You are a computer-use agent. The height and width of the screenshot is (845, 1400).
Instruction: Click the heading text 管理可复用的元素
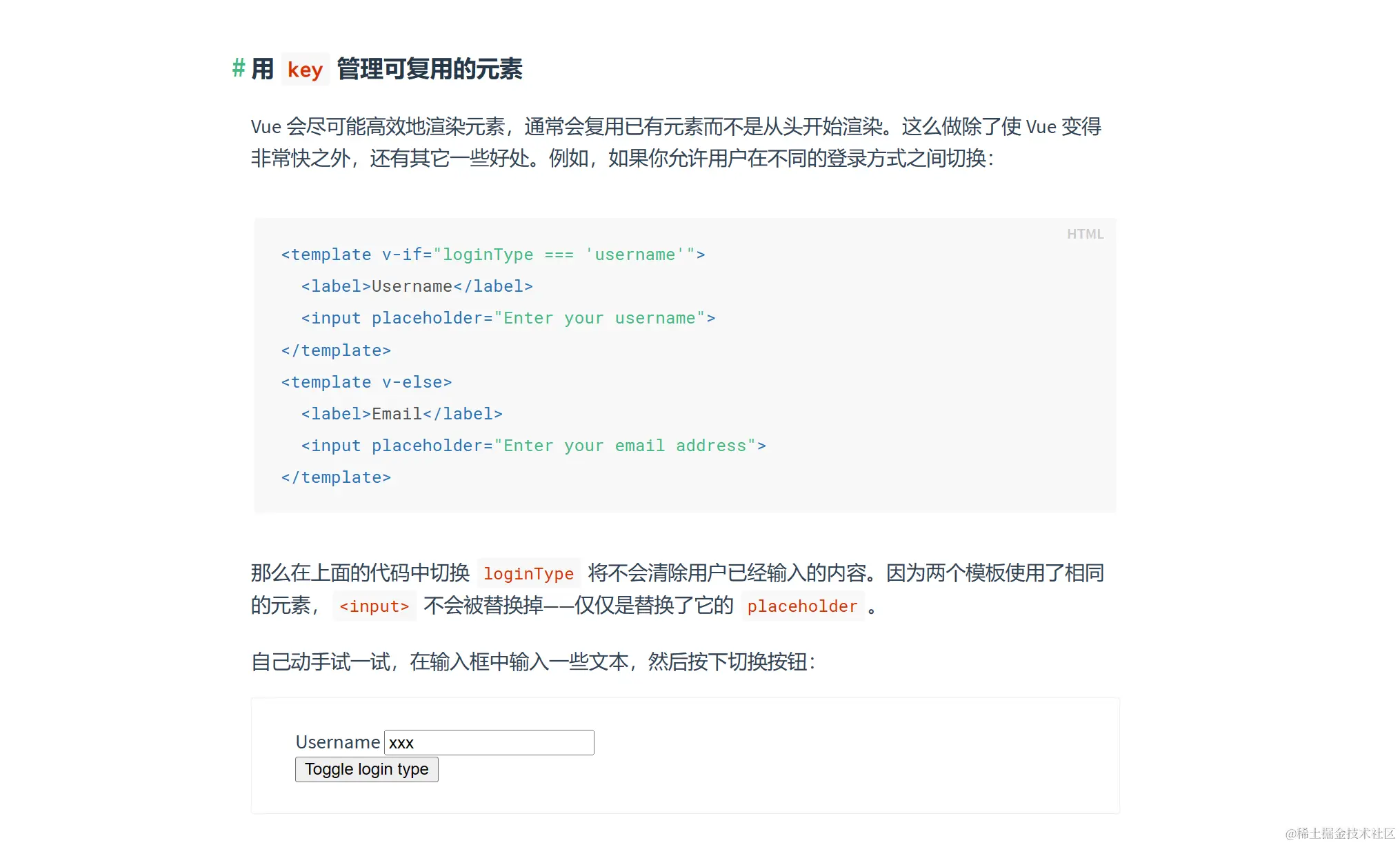click(x=430, y=69)
